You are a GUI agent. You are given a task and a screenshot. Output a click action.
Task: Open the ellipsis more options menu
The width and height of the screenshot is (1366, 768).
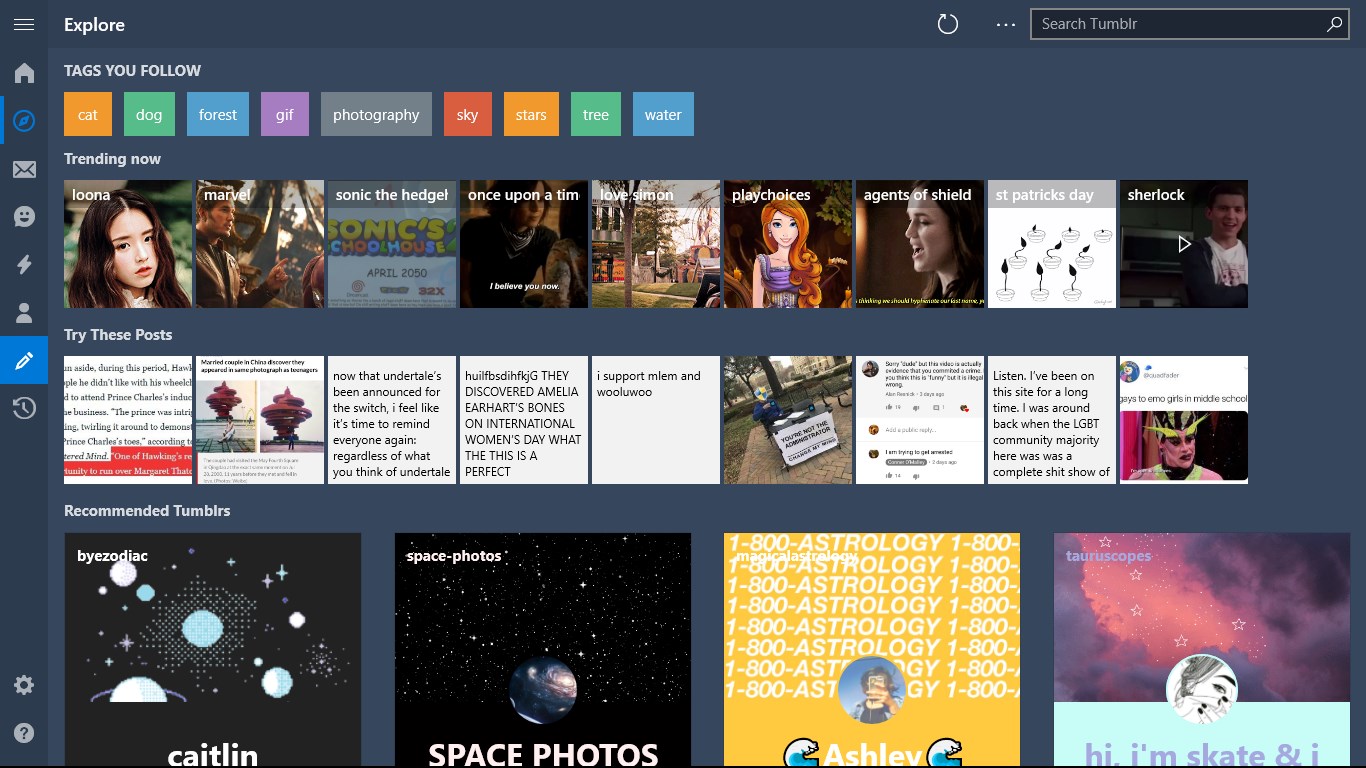tap(1005, 24)
